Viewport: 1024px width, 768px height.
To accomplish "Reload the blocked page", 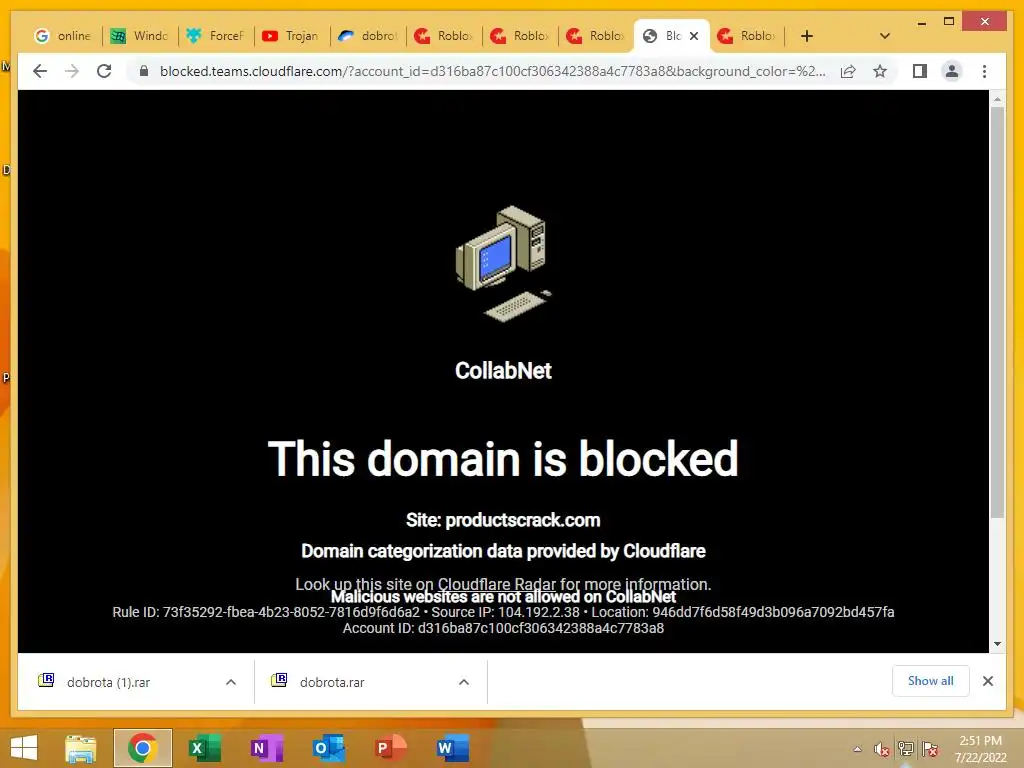I will 104,71.
